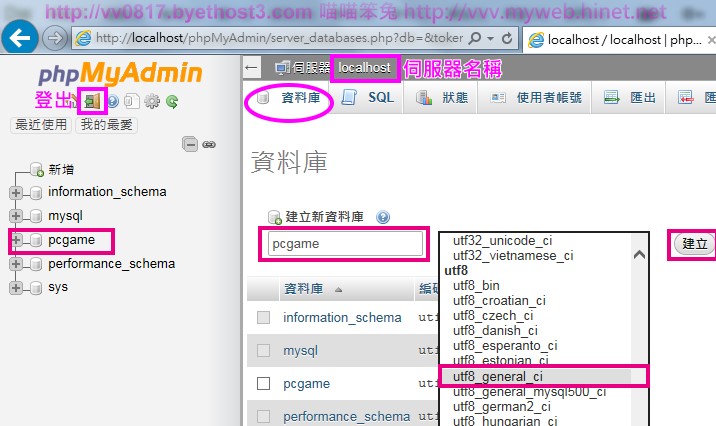Screen dimensions: 716x426
Task: Open sys database in the sidebar tree
Action: (x=58, y=288)
